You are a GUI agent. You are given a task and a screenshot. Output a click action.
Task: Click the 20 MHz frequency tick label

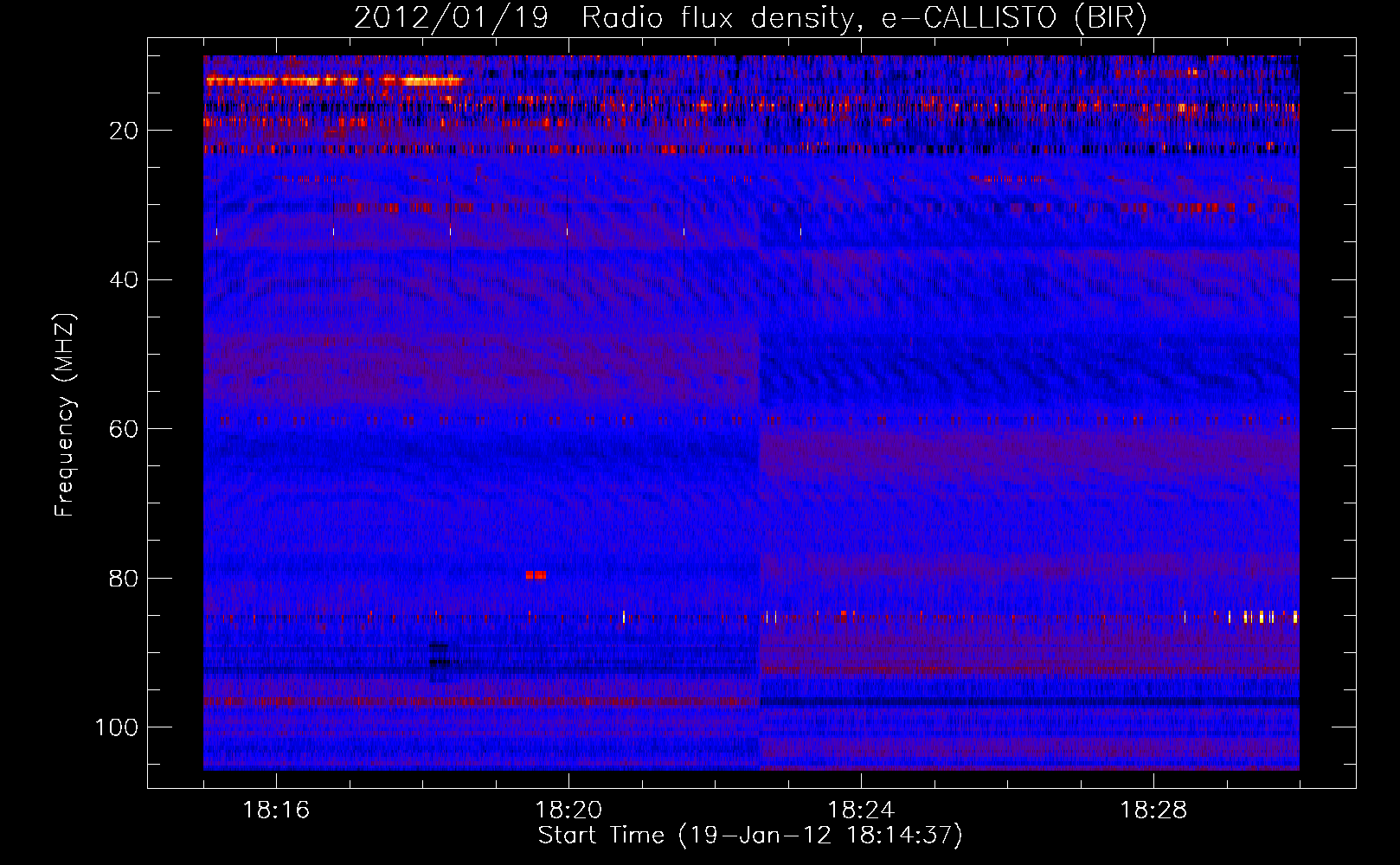pos(124,131)
